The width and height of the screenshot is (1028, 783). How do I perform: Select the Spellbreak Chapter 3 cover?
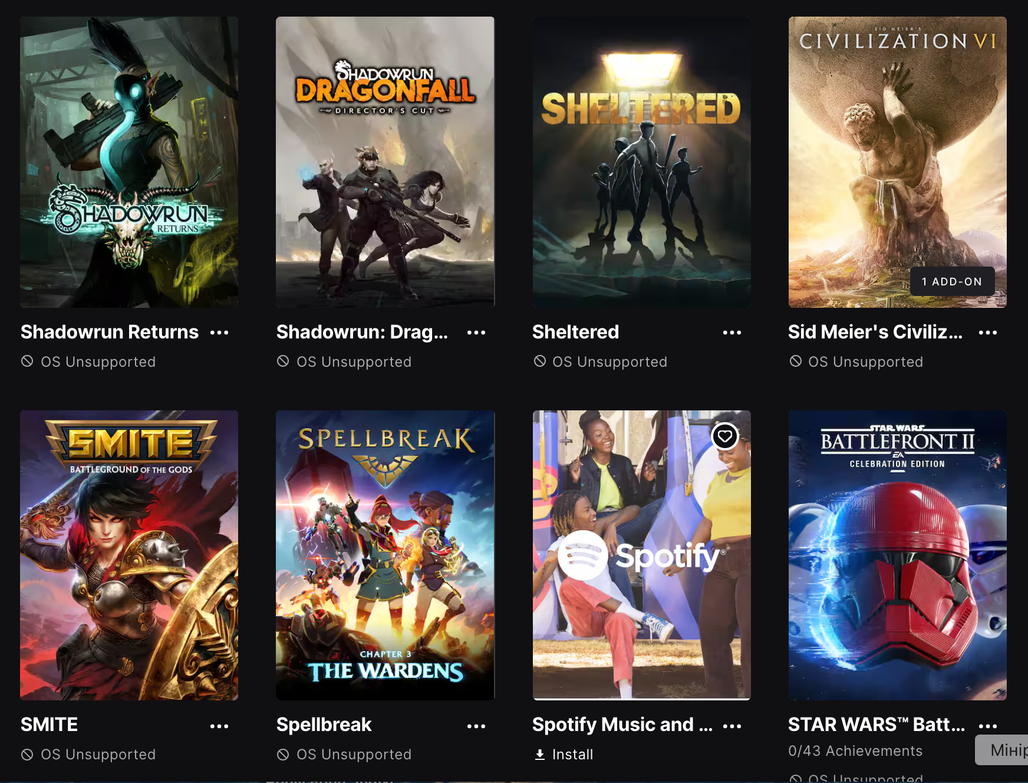pyautogui.click(x=385, y=555)
